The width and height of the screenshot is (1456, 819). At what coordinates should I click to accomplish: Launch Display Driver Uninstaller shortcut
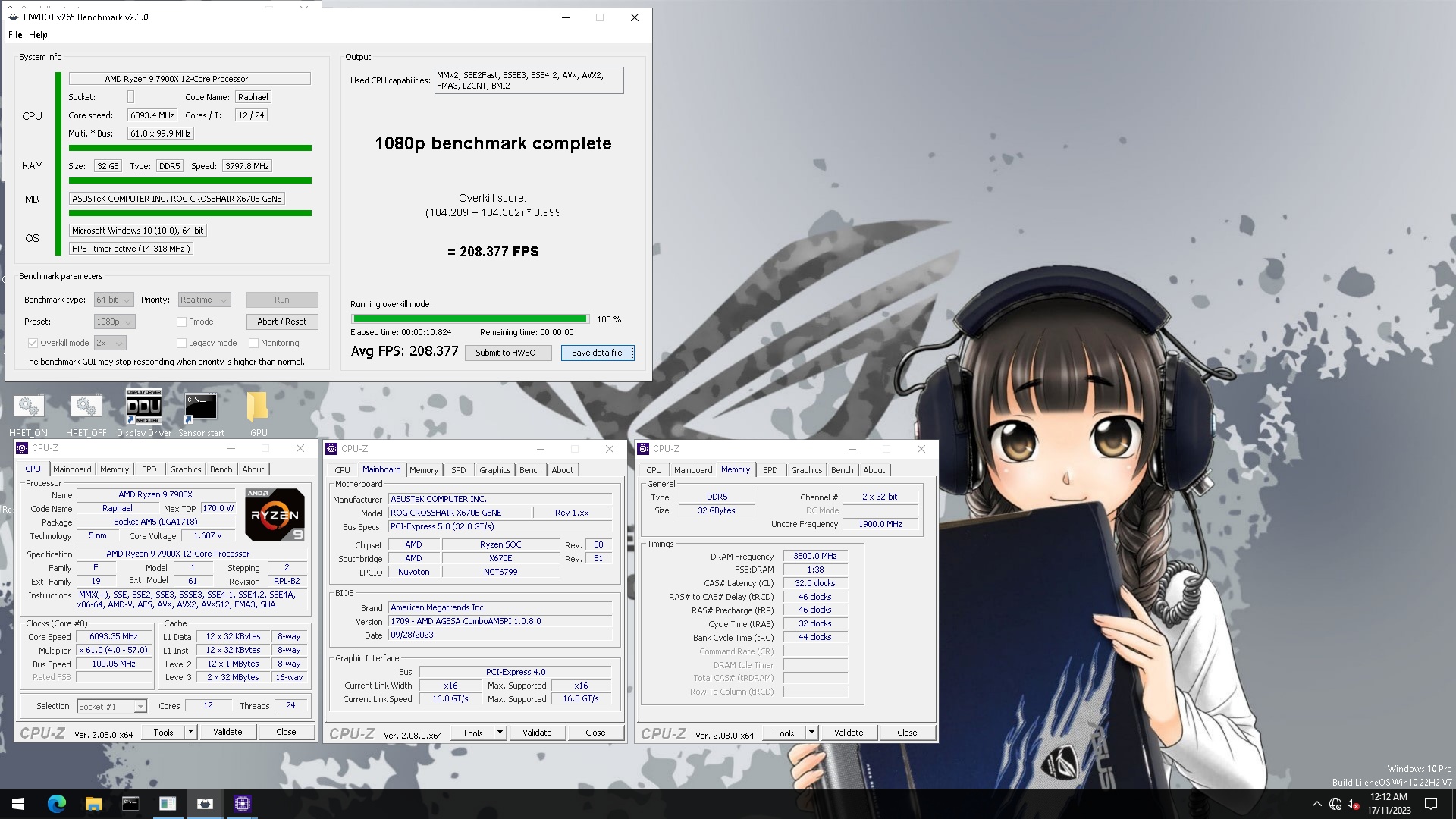[x=143, y=413]
